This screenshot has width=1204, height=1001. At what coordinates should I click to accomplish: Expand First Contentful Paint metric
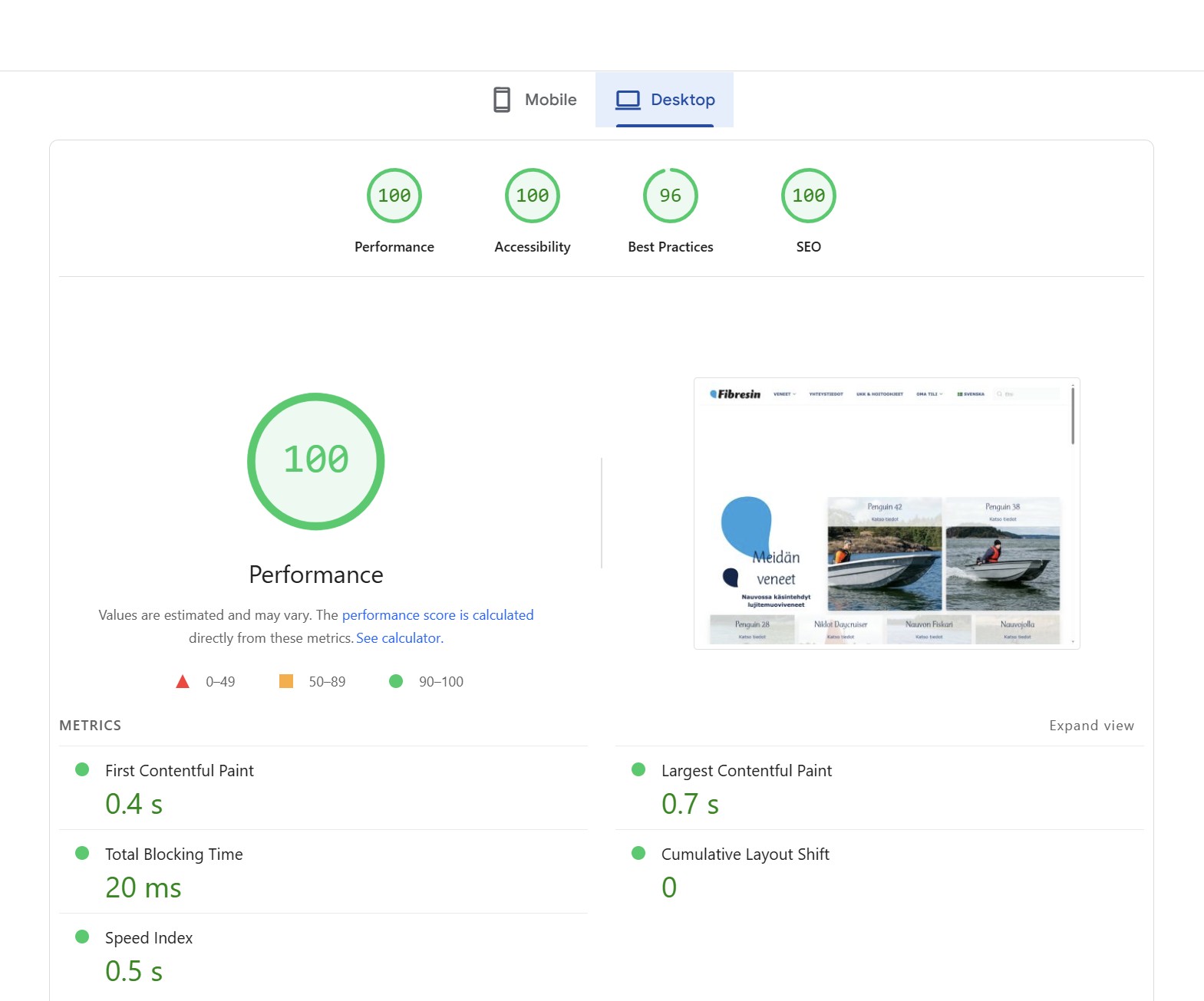[179, 771]
